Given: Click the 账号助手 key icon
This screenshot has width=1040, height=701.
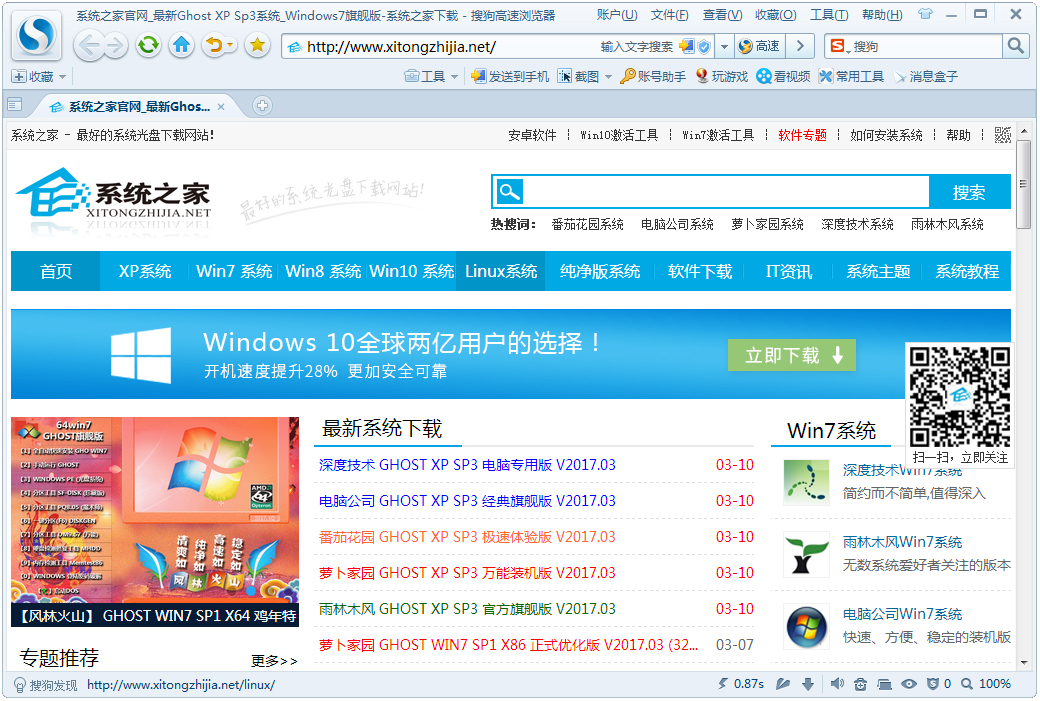Looking at the screenshot, I should click(628, 75).
